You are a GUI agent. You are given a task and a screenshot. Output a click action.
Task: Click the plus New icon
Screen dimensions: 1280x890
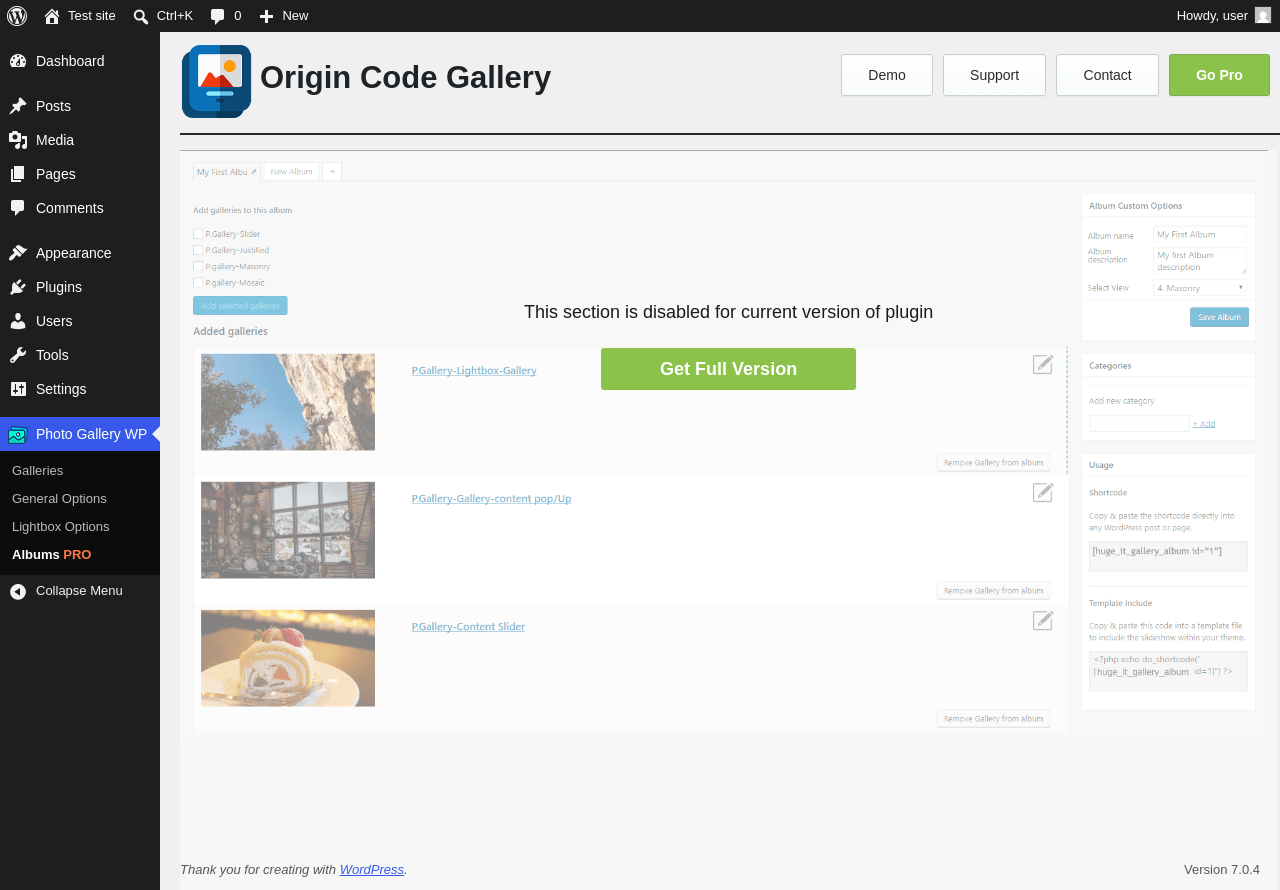pos(266,16)
